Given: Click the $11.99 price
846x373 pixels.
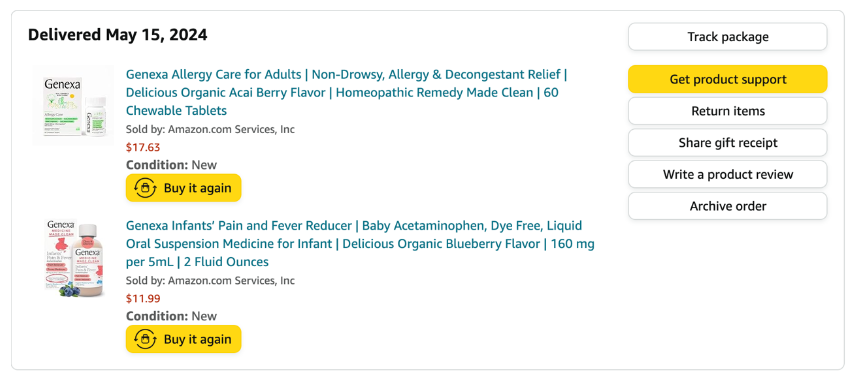Looking at the screenshot, I should [x=143, y=299].
